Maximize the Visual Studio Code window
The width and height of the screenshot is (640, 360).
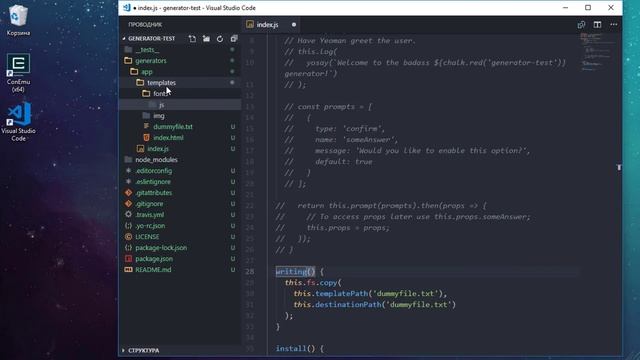point(588,8)
